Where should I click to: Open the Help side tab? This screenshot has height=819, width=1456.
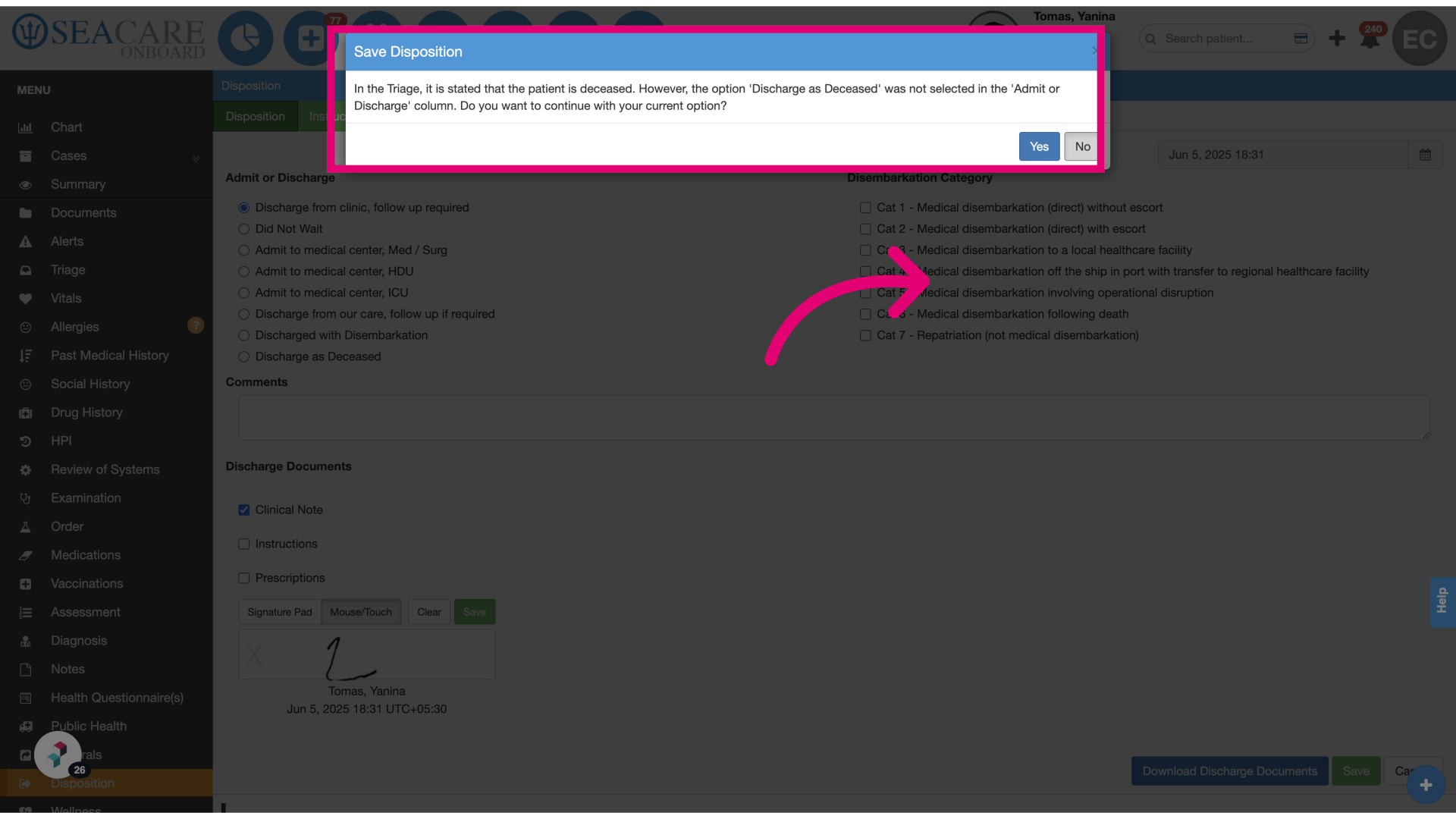coord(1442,601)
